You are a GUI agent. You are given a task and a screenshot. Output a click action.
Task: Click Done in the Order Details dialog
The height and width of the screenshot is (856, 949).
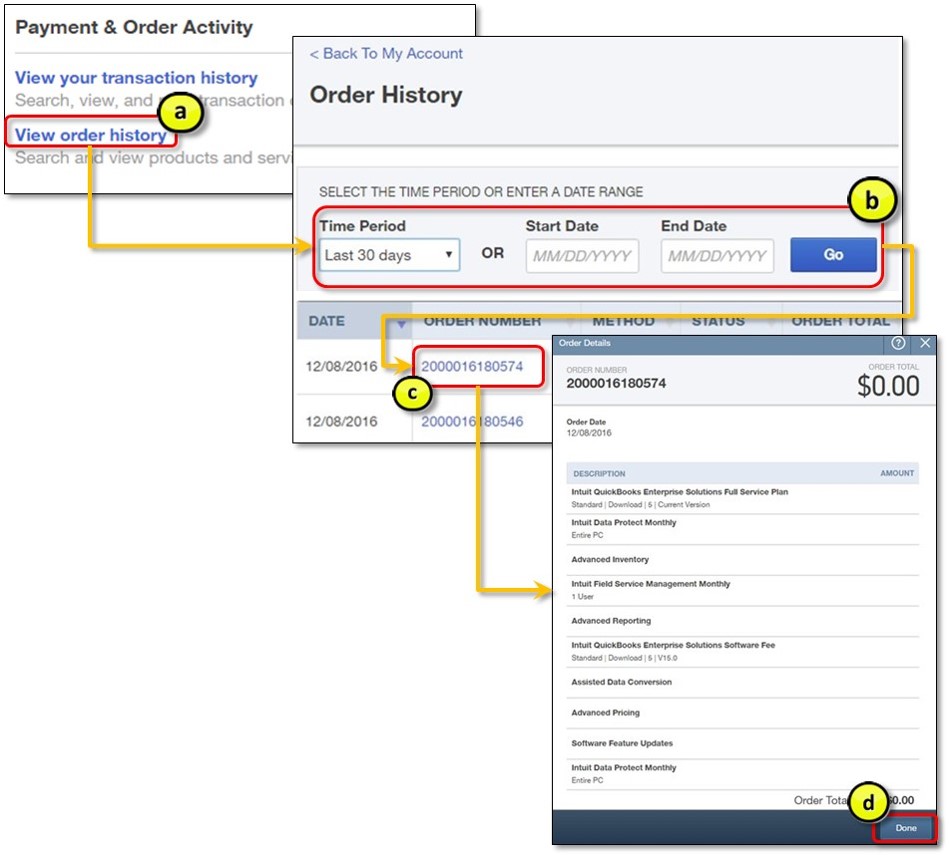pyautogui.click(x=905, y=828)
